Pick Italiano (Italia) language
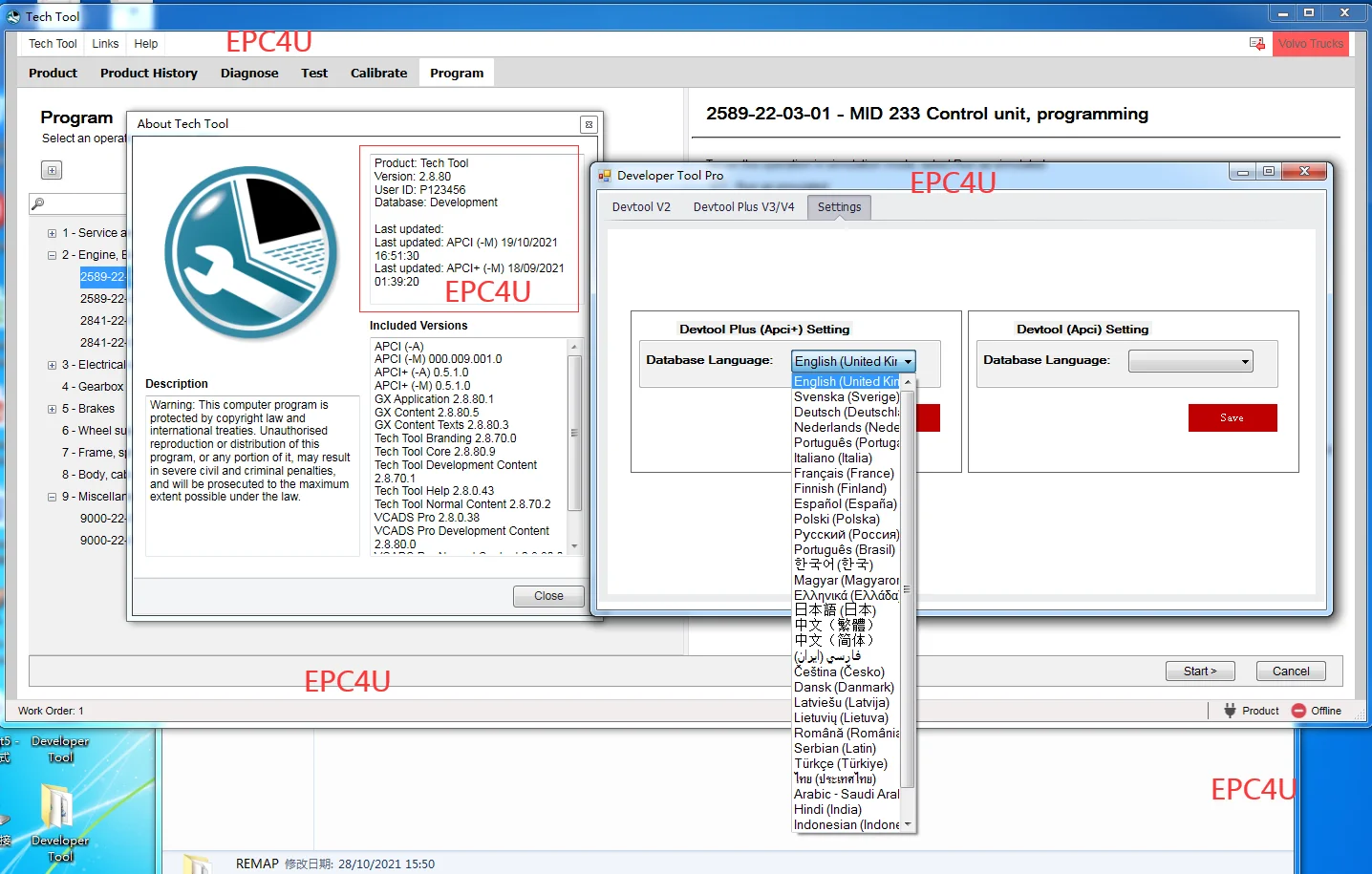Screen dimensions: 1372x874 [x=847, y=458]
